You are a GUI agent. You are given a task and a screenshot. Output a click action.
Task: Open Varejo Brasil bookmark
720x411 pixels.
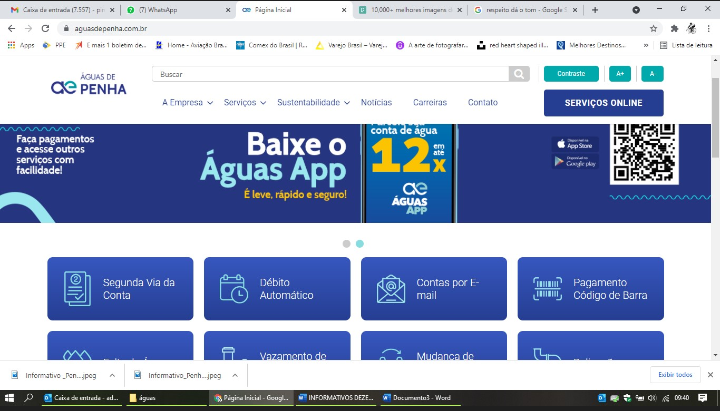352,45
